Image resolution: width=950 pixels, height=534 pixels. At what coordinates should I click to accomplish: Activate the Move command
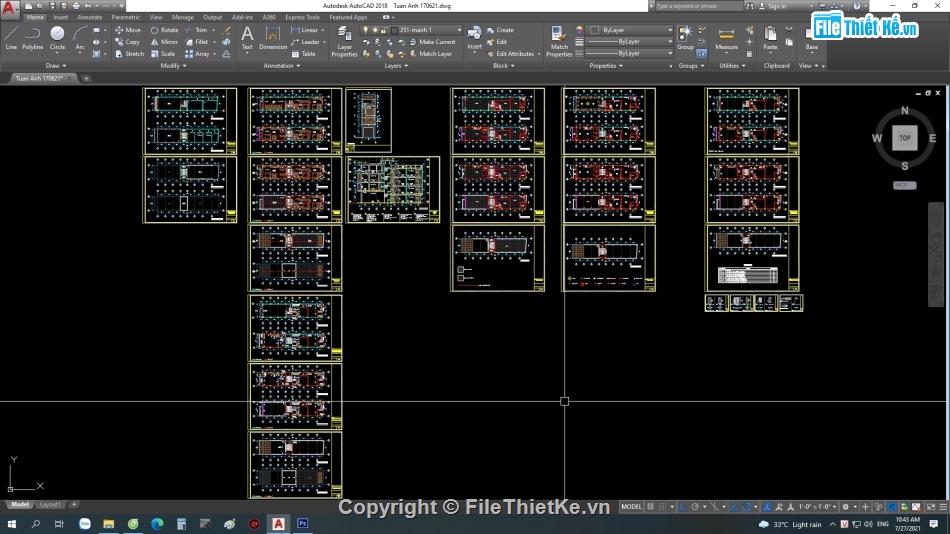pyautogui.click(x=128, y=30)
